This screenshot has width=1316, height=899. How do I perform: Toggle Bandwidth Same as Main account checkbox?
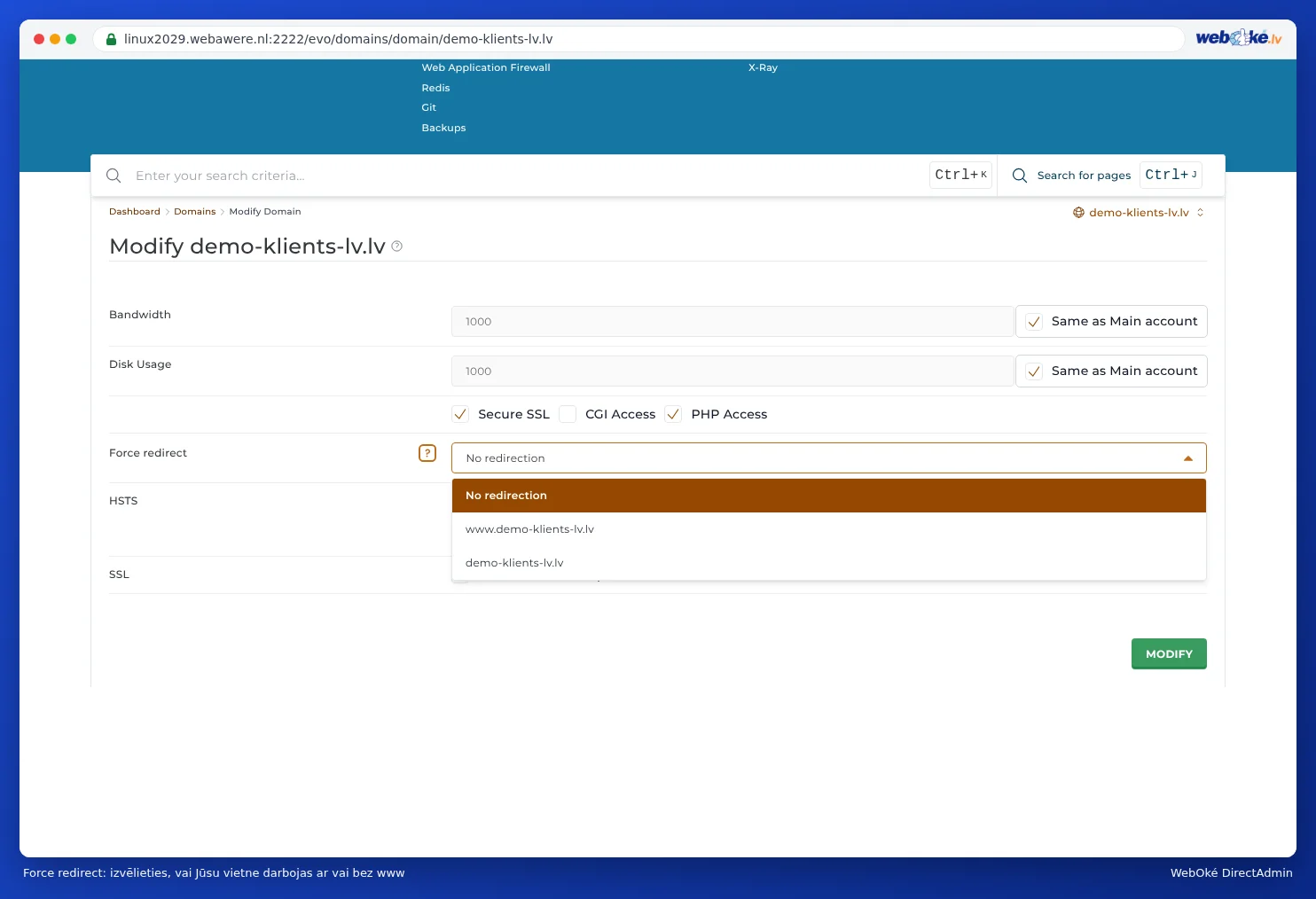pos(1034,322)
